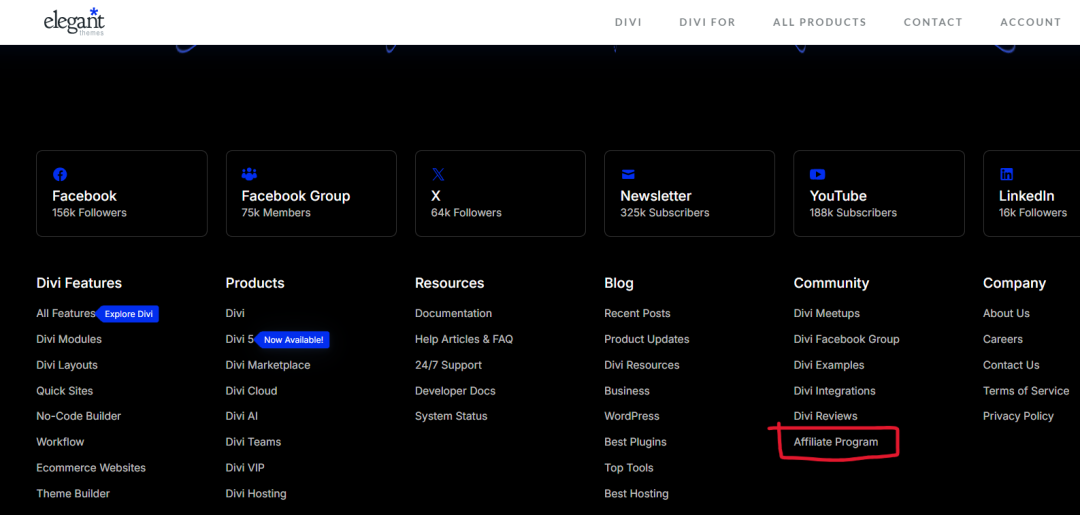Open Help Articles & FAQ
This screenshot has height=515, width=1080.
tap(464, 339)
